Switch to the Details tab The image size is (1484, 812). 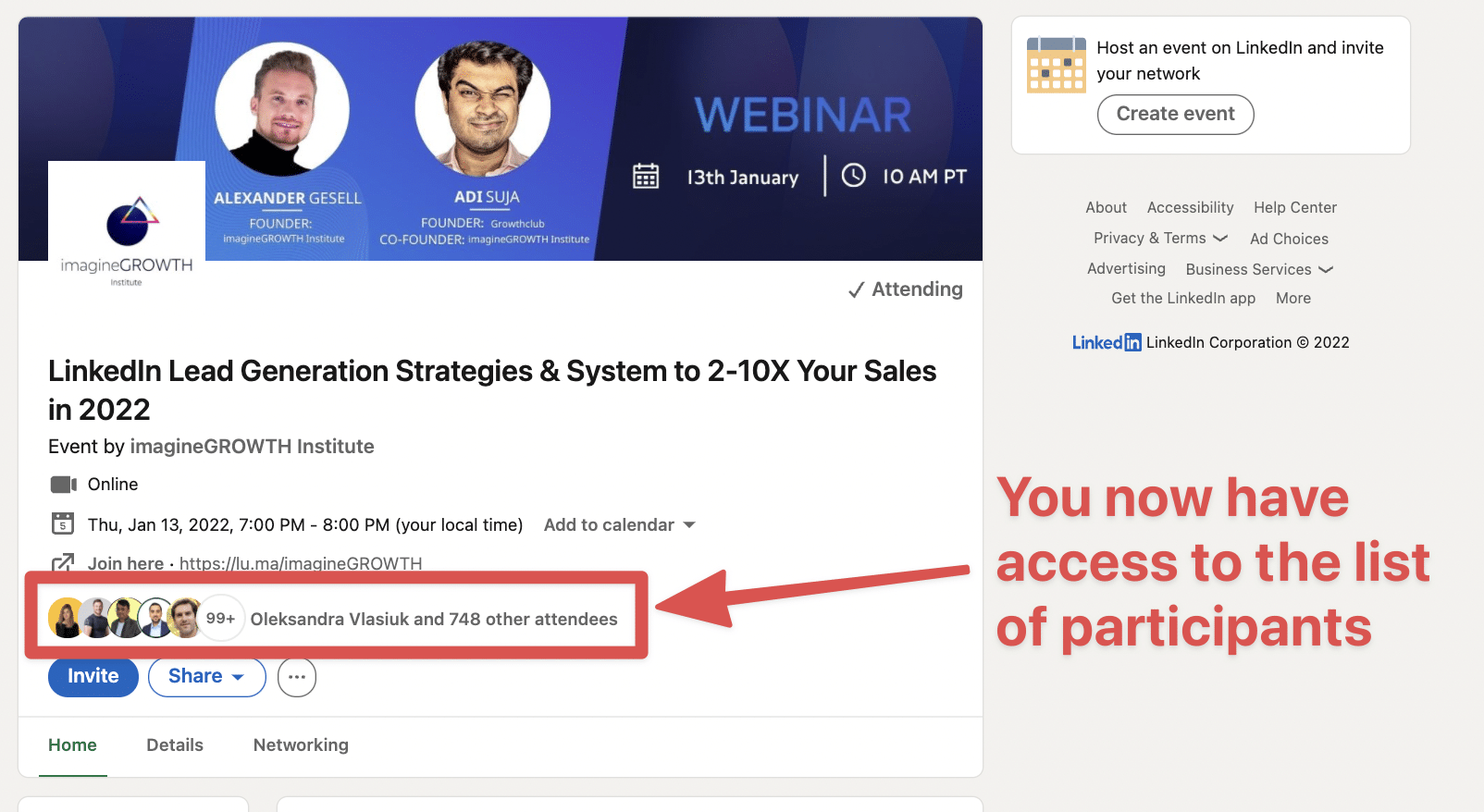click(x=175, y=744)
